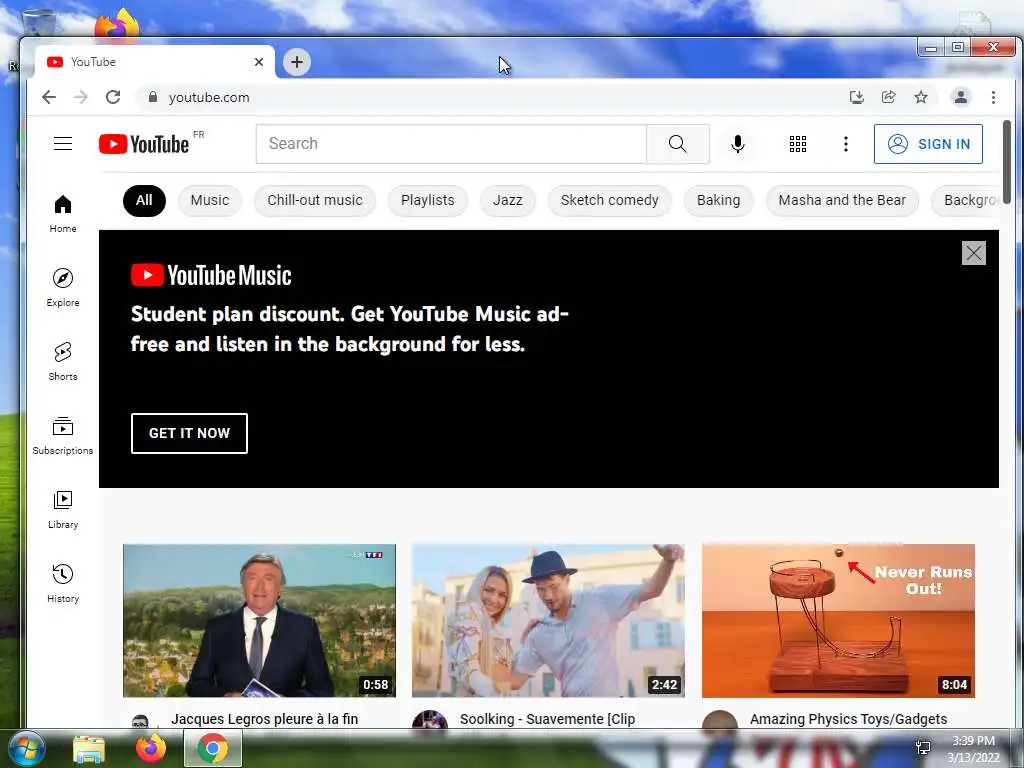Click the Soolking - Suavemente video title
Image resolution: width=1024 pixels, height=768 pixels.
point(547,719)
